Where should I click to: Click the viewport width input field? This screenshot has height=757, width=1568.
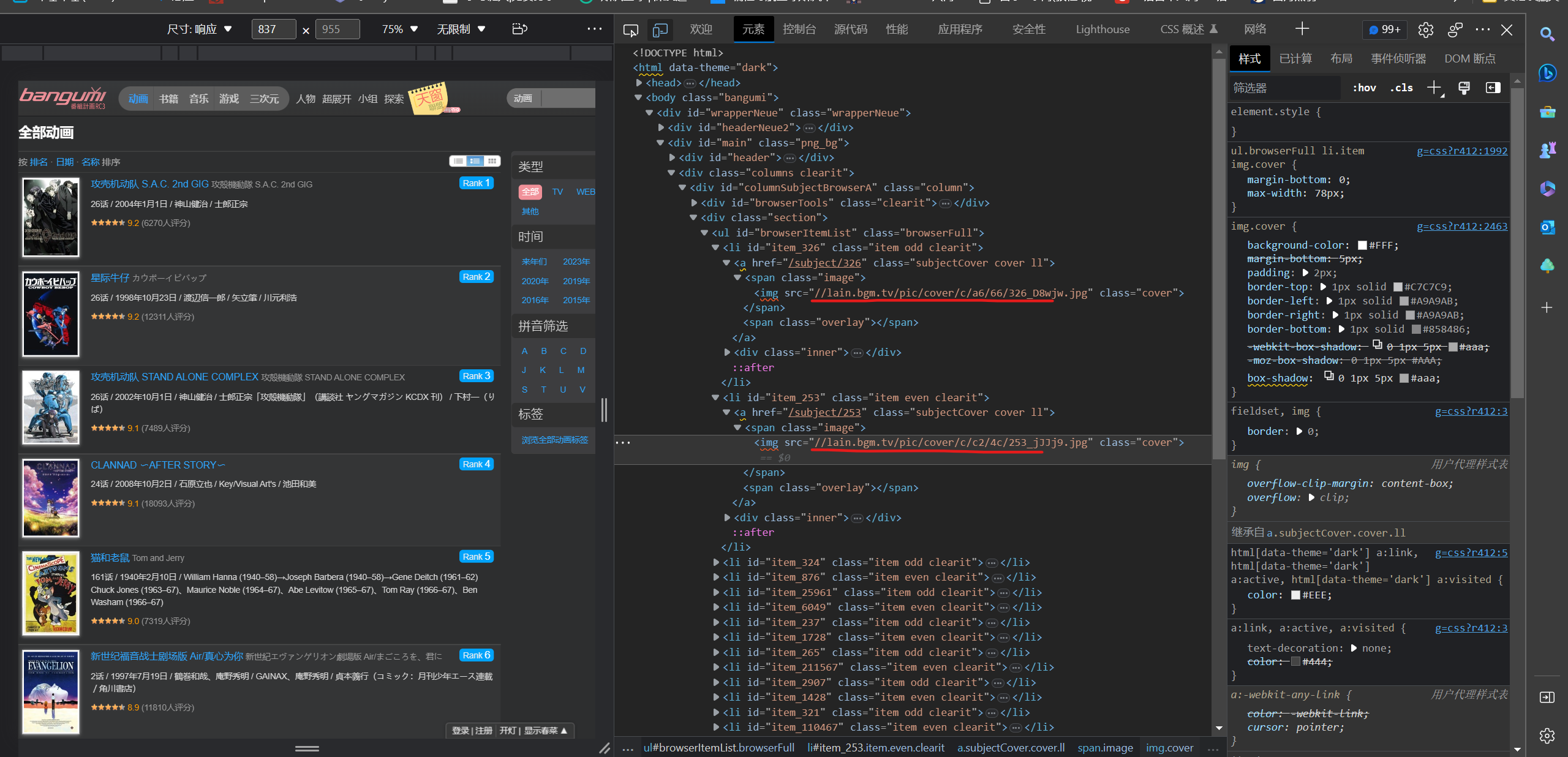tap(273, 29)
